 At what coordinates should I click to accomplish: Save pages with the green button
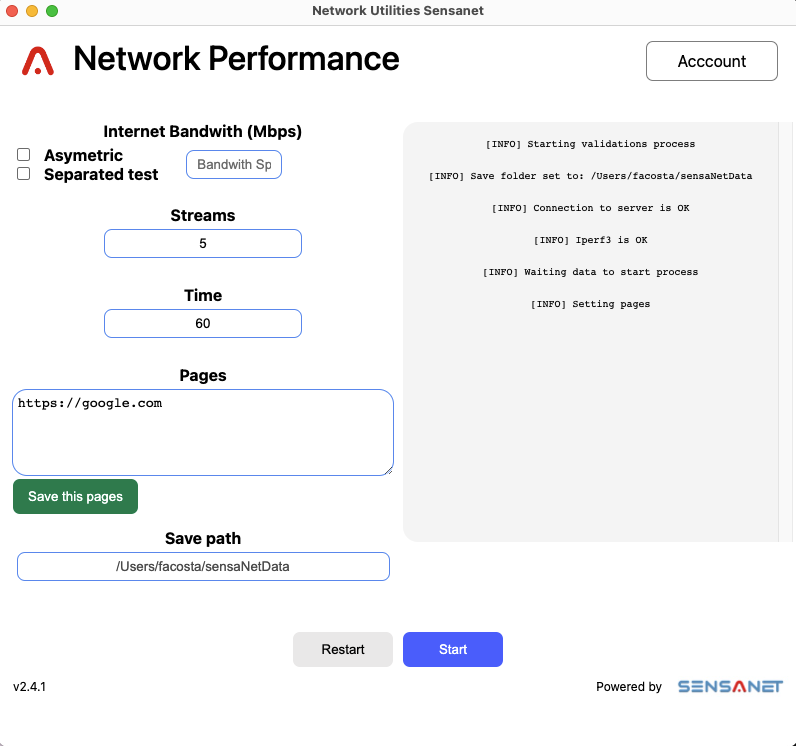[x=75, y=496]
